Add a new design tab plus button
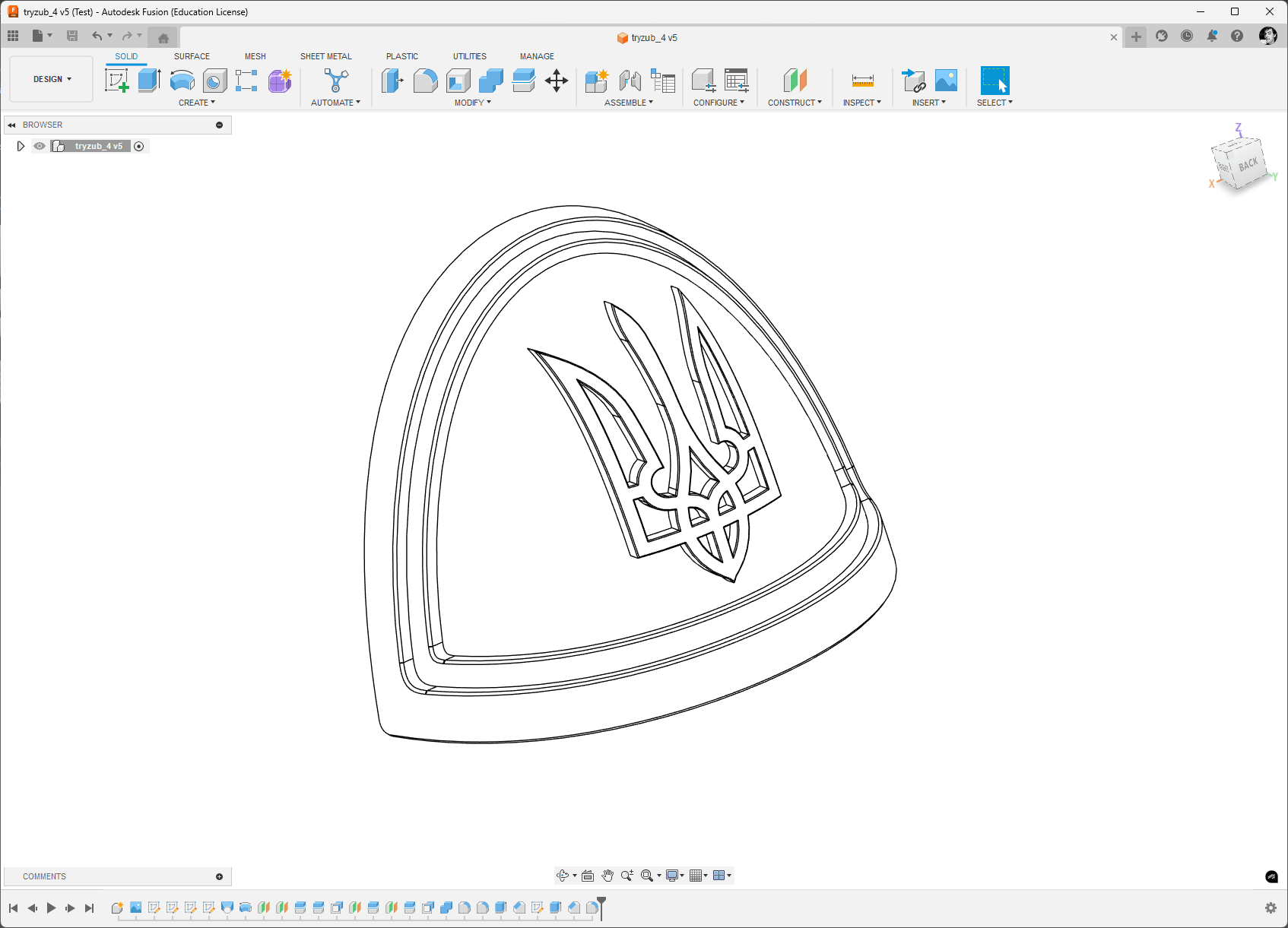Screen dimensions: 1288x928 (1136, 36)
